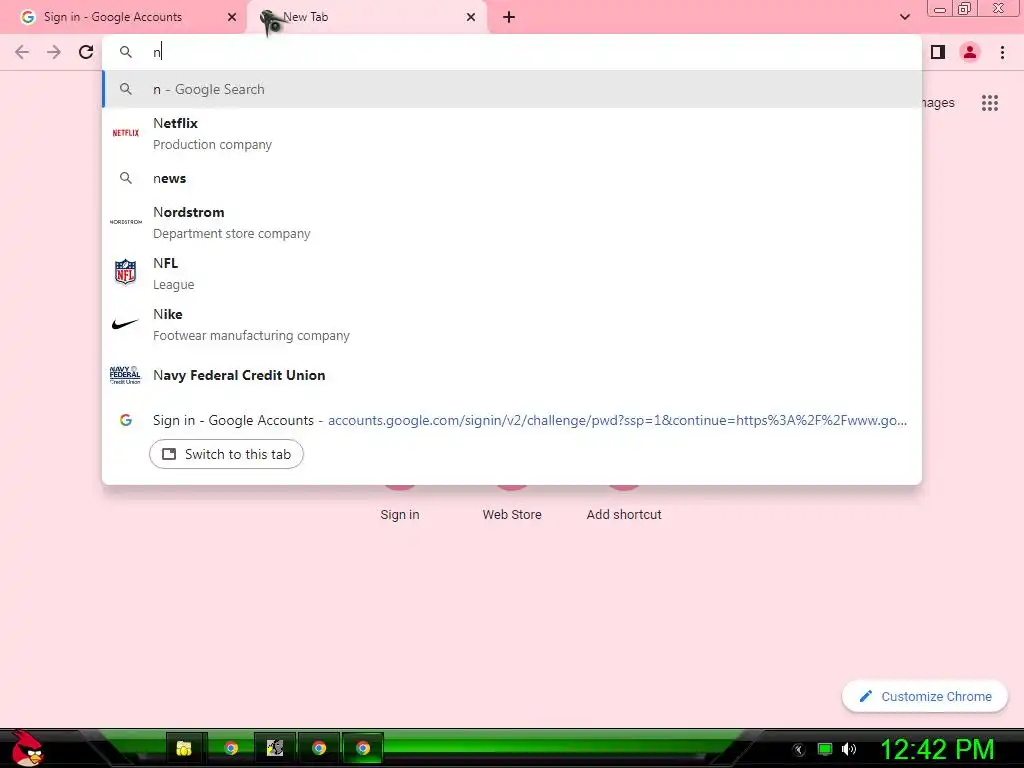The width and height of the screenshot is (1024, 768).
Task: Expand the tab search chevron
Action: (904, 17)
